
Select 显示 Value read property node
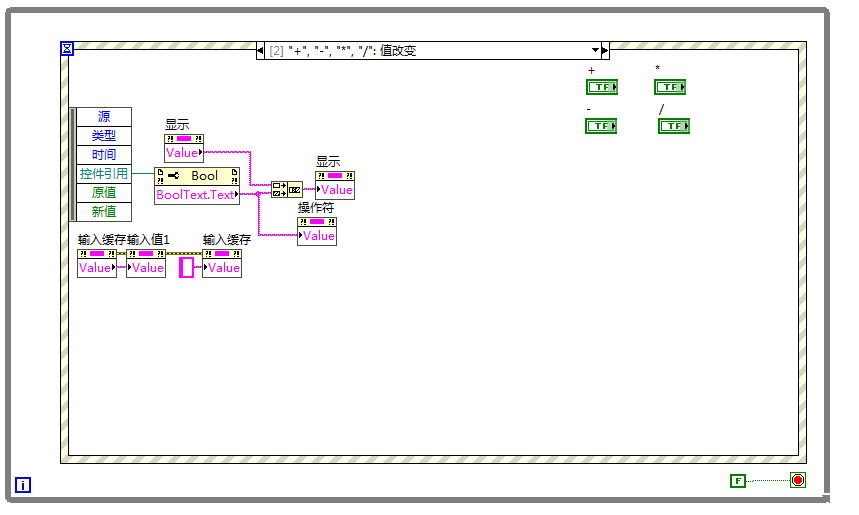[184, 148]
